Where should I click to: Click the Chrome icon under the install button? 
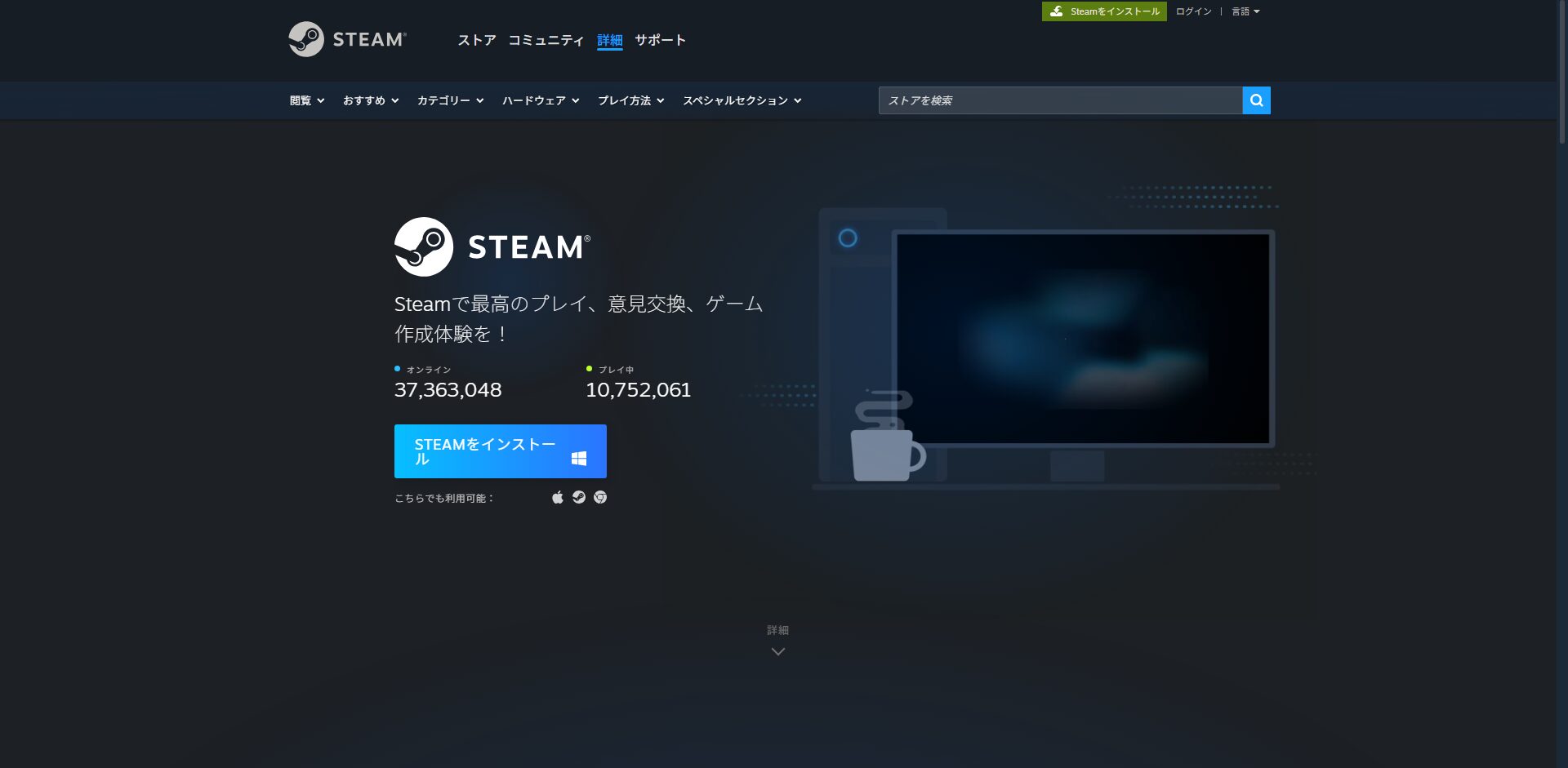click(x=600, y=497)
